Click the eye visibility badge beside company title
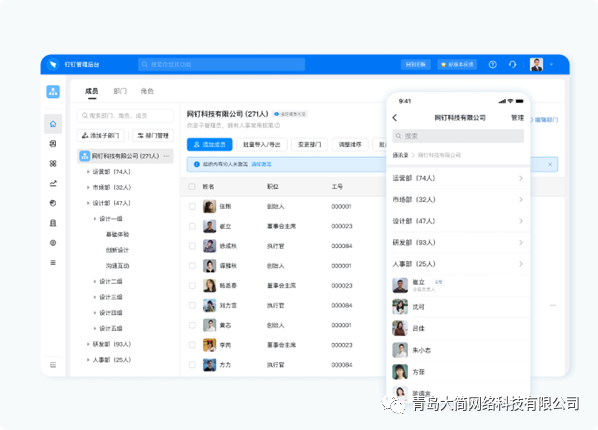The height and width of the screenshot is (430, 598). click(291, 114)
